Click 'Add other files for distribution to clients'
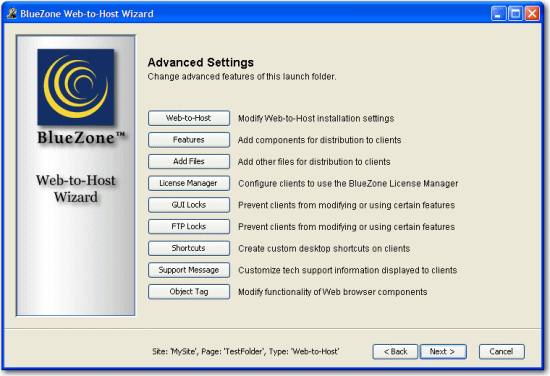The image size is (550, 376). (314, 162)
